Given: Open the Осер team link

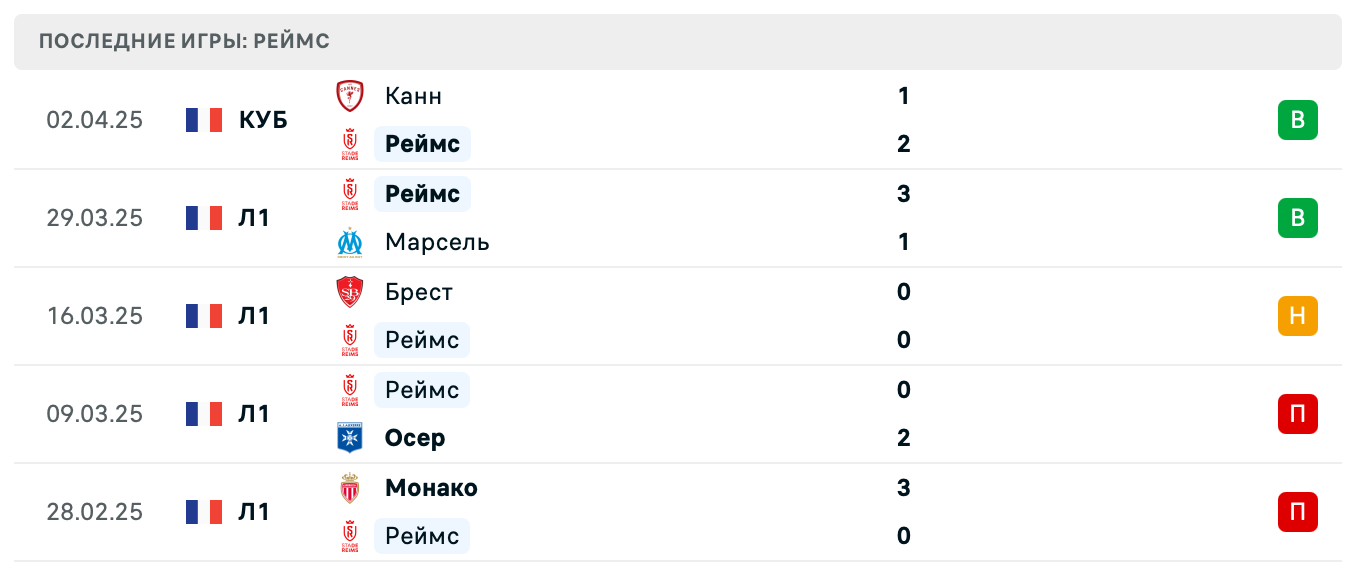Looking at the screenshot, I should pos(415,438).
